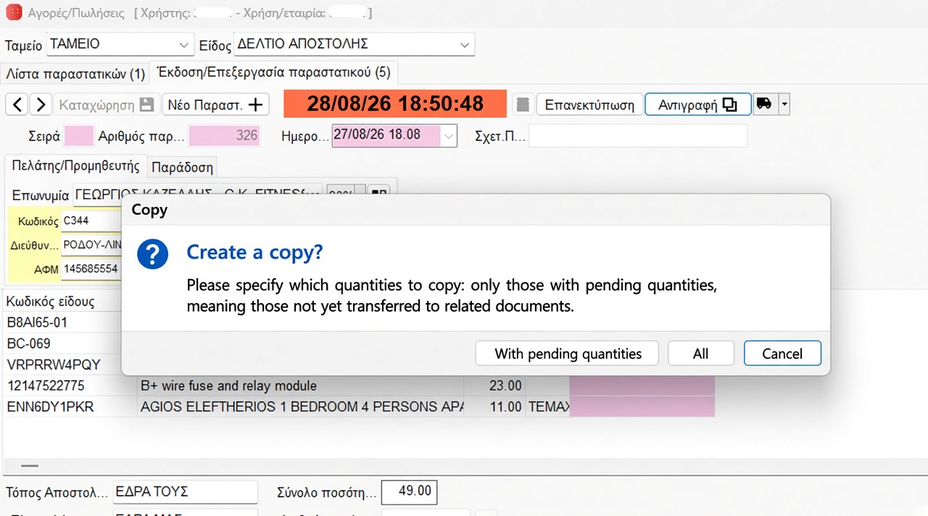928x516 pixels.
Task: Choose All in the Copy dialog
Action: pos(701,354)
